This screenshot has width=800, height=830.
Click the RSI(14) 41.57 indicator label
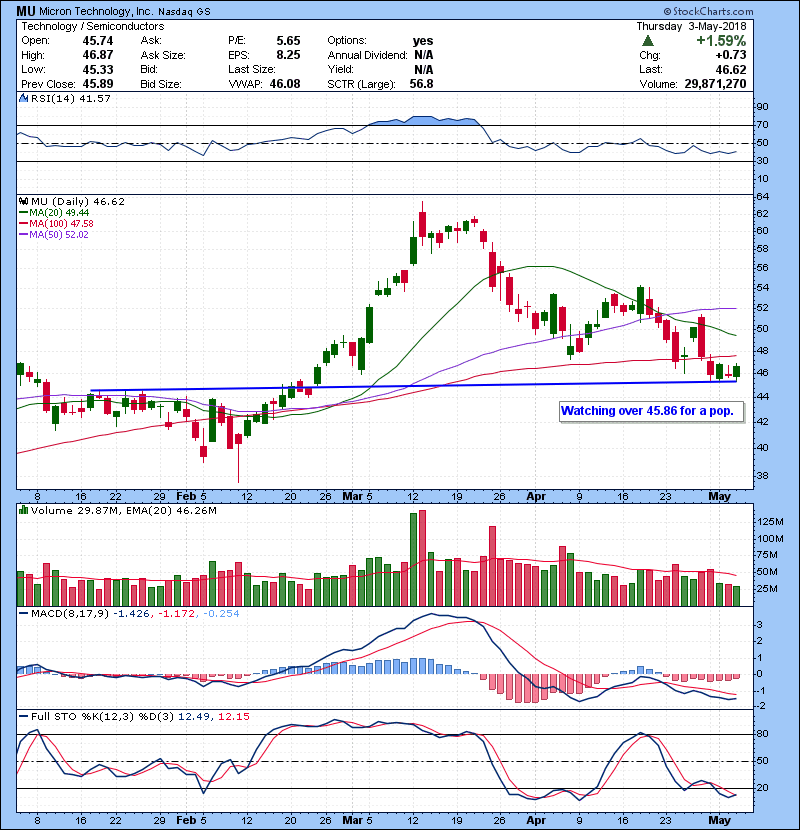(71, 98)
